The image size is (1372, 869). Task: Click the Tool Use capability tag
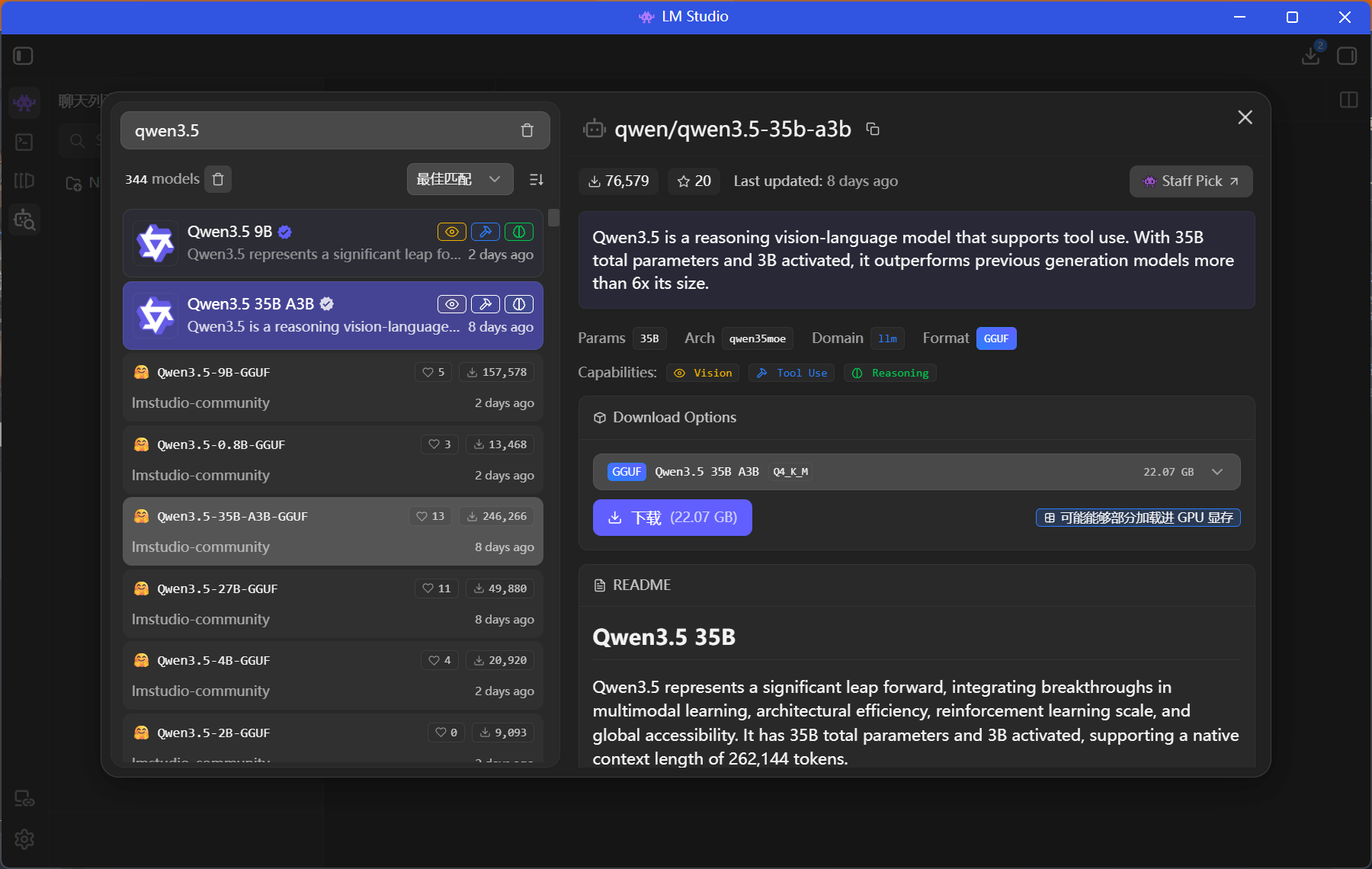(x=791, y=373)
